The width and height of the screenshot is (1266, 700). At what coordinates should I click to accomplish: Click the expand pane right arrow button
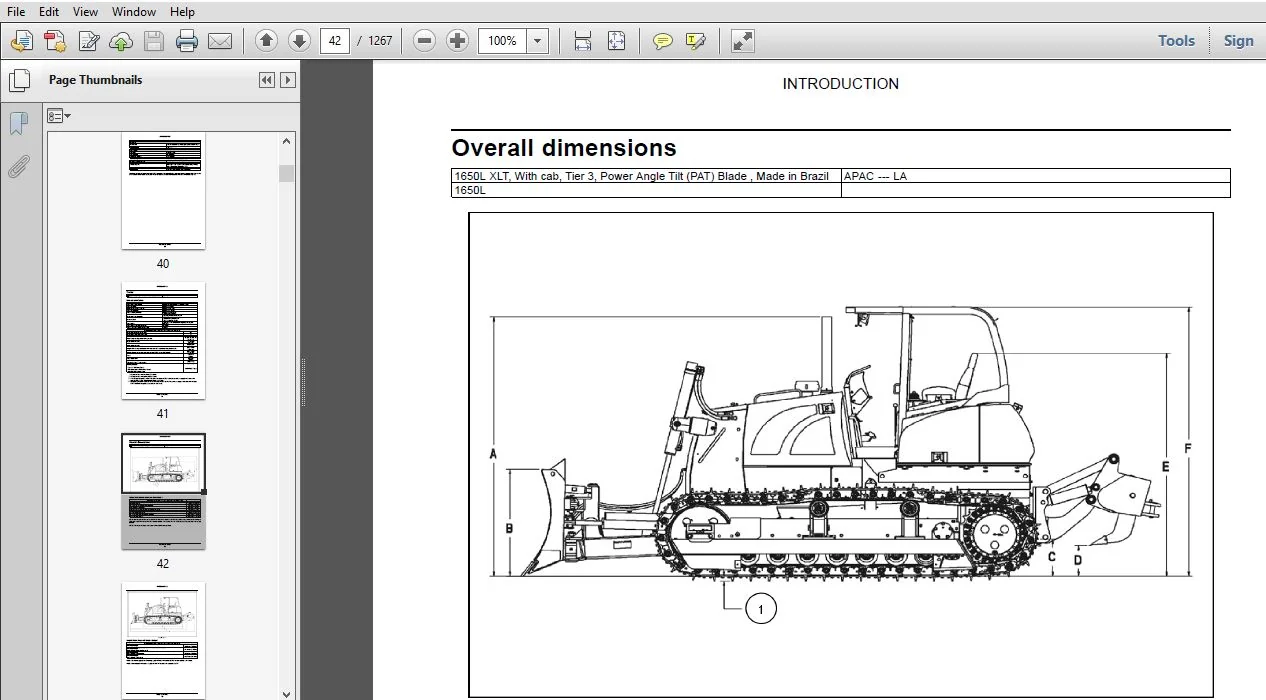pyautogui.click(x=288, y=80)
